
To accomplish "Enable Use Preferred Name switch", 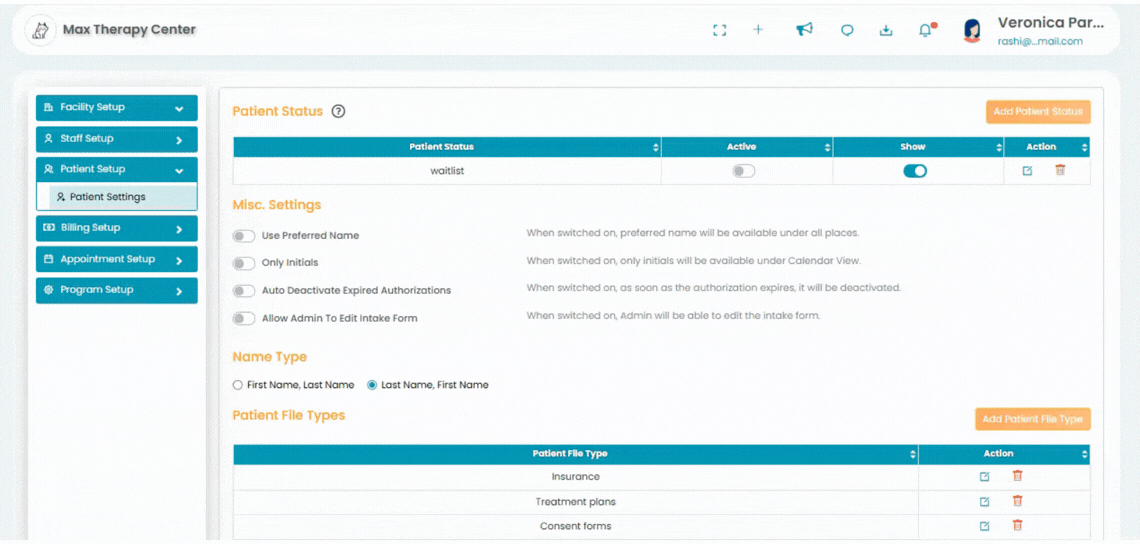I will pos(244,236).
